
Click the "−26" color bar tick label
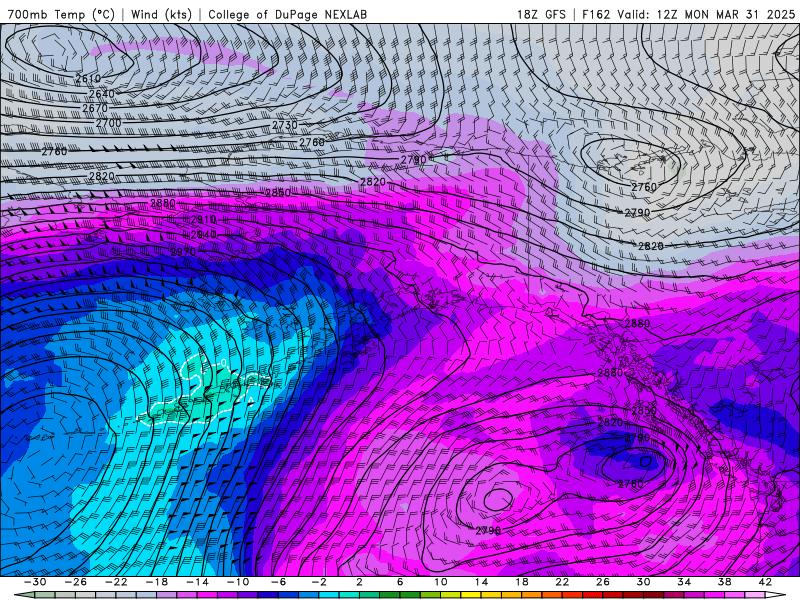pos(76,582)
